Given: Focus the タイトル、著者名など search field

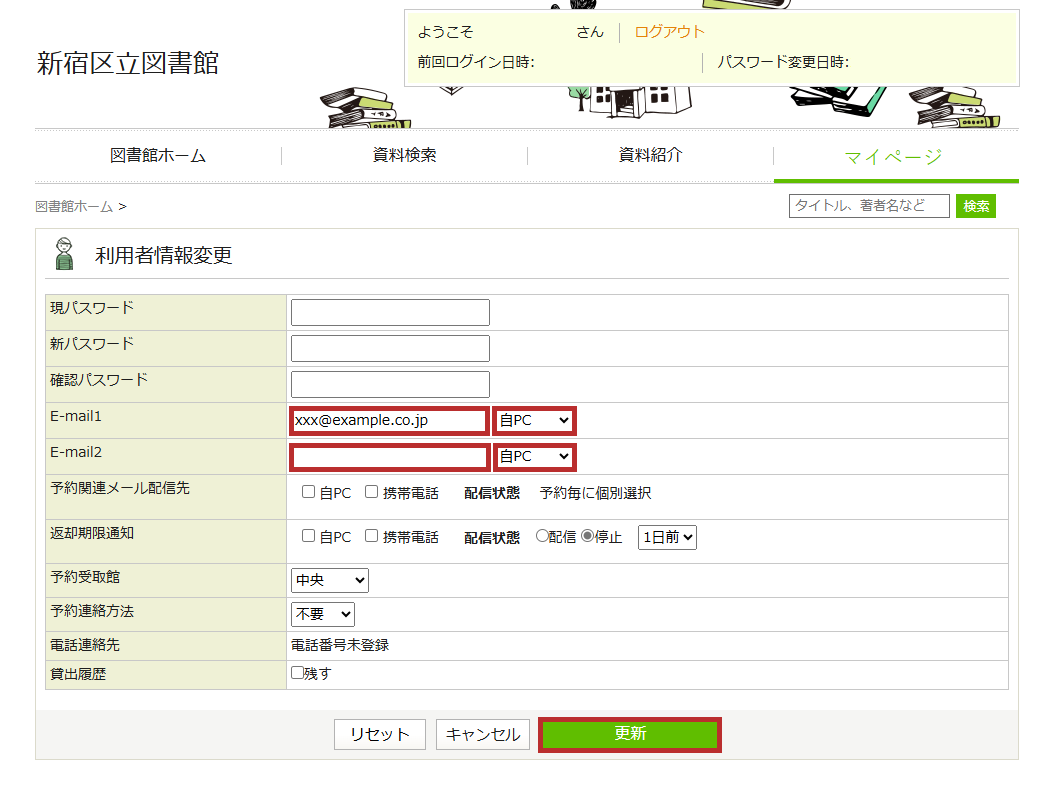Looking at the screenshot, I should click(x=869, y=206).
